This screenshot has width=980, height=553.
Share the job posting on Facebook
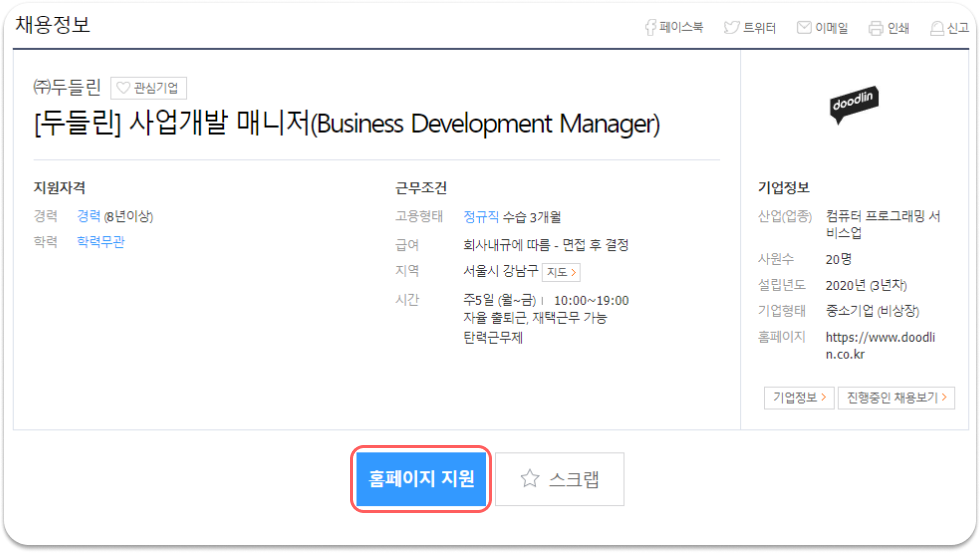[x=674, y=27]
